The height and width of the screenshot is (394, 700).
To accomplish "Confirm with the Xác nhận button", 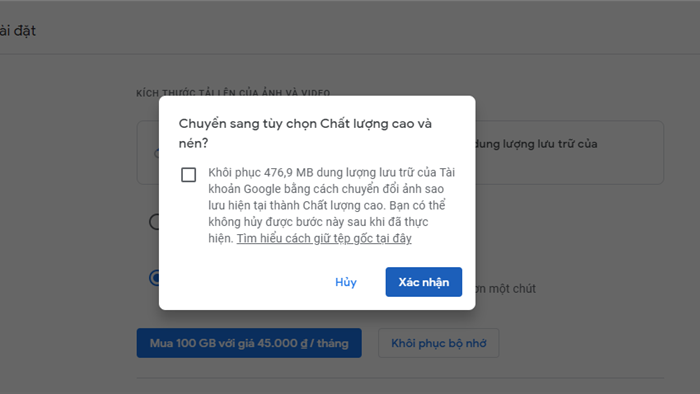I will click(424, 282).
